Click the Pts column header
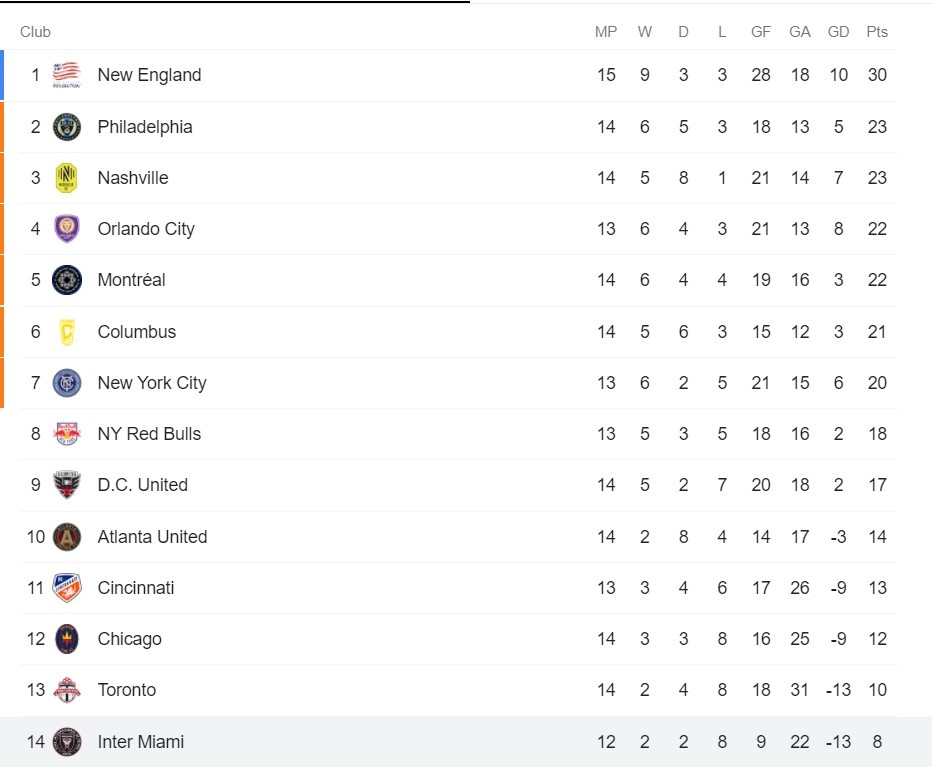932x774 pixels. coord(877,32)
